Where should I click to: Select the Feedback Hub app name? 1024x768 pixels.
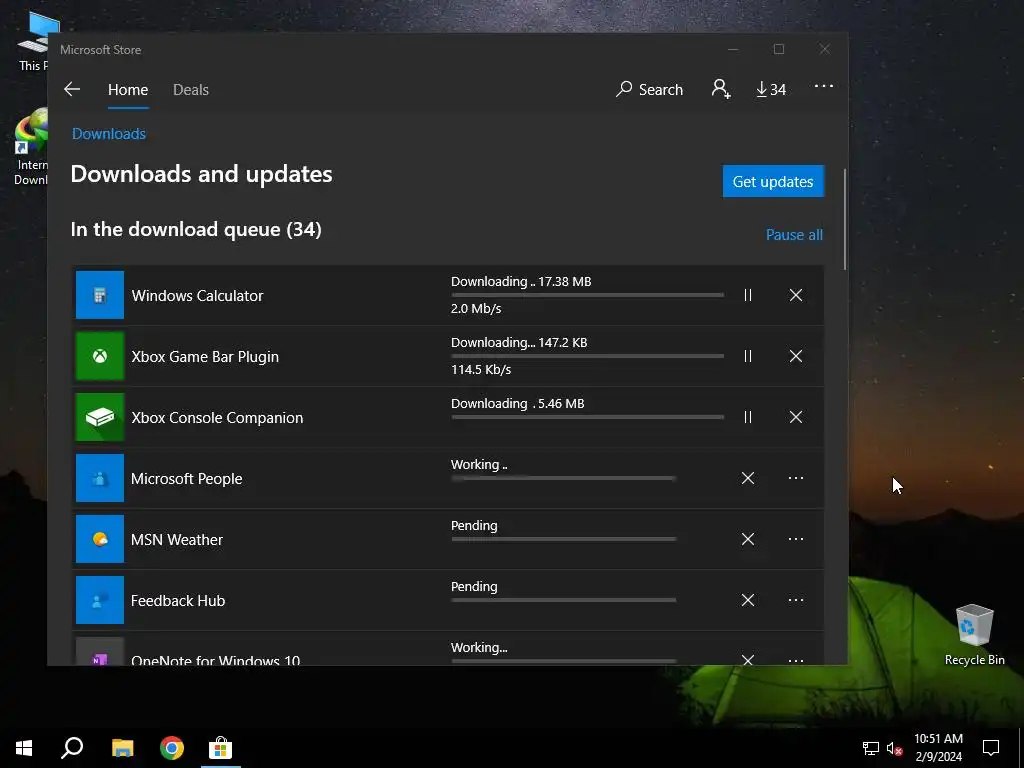click(x=178, y=600)
